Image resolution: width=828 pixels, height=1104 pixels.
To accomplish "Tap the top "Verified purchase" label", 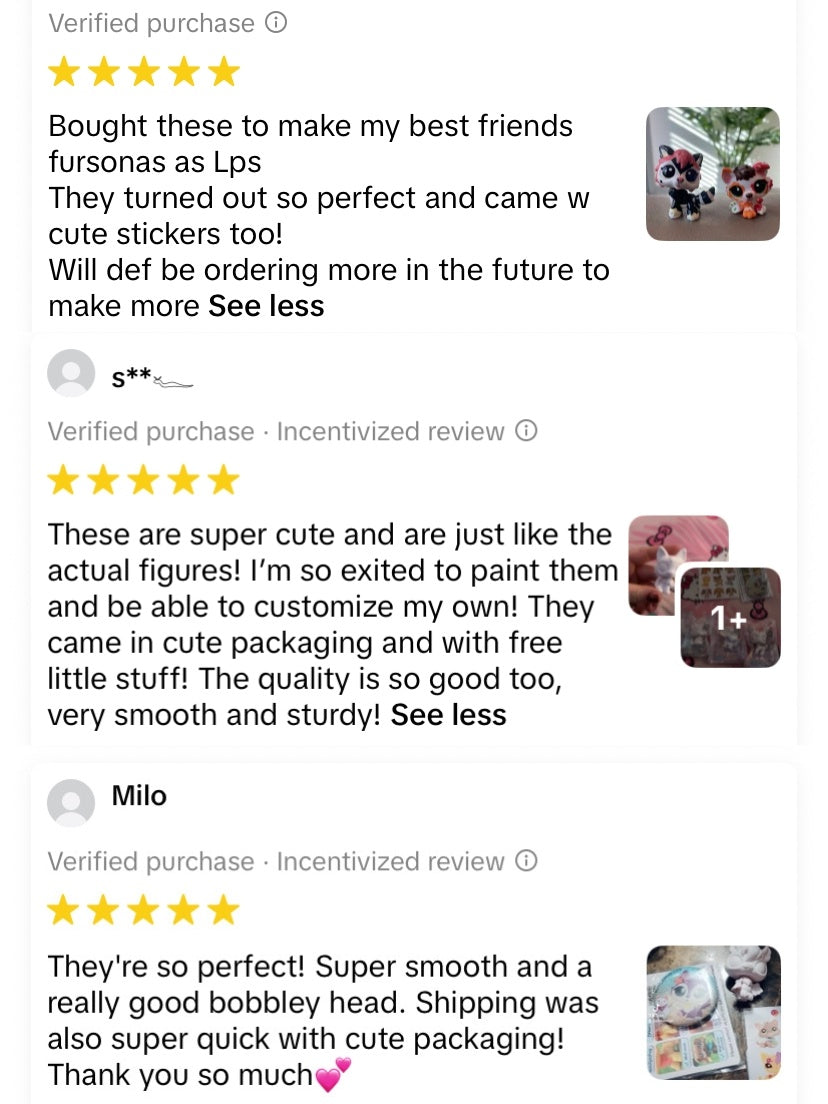I will pyautogui.click(x=151, y=23).
